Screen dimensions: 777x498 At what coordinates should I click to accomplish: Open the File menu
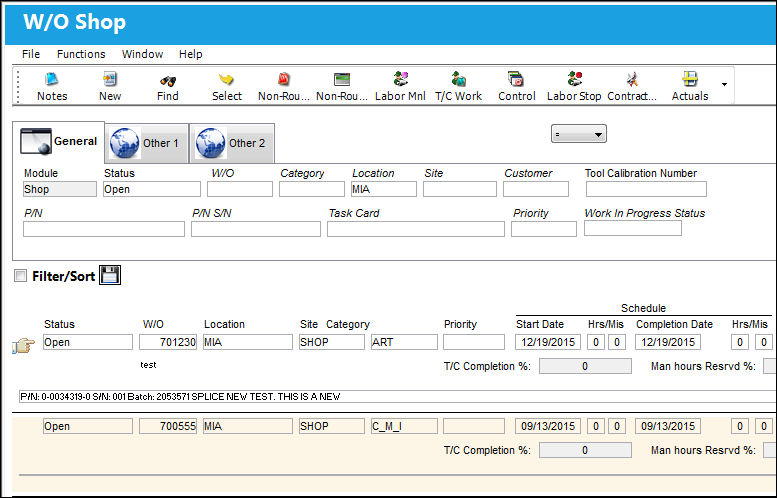tap(31, 54)
